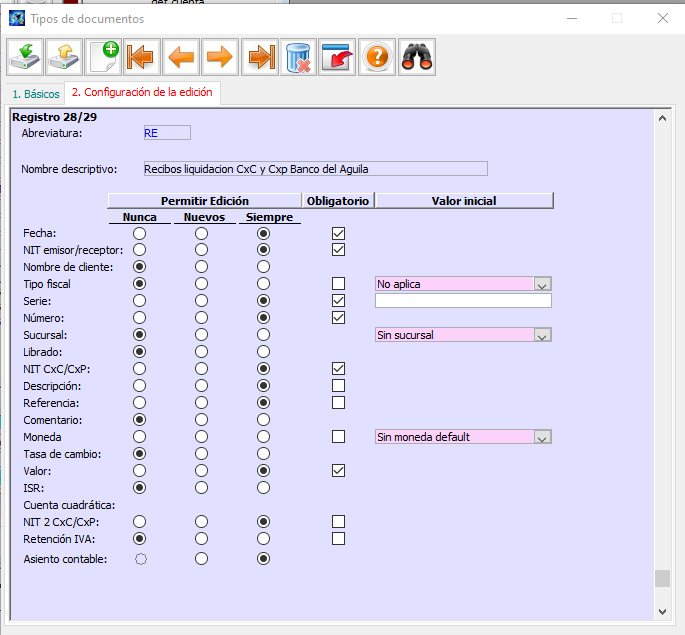Image resolution: width=685 pixels, height=635 pixels.
Task: Click the 'Nuevos' column label
Action: point(204,217)
